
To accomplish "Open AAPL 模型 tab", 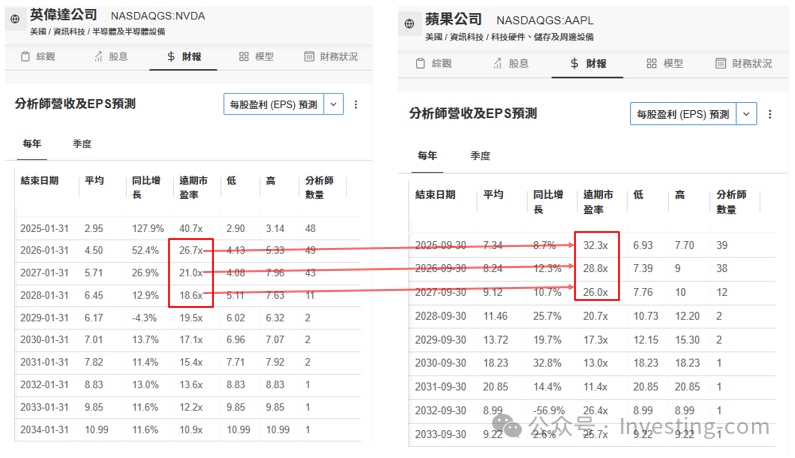I will point(665,63).
